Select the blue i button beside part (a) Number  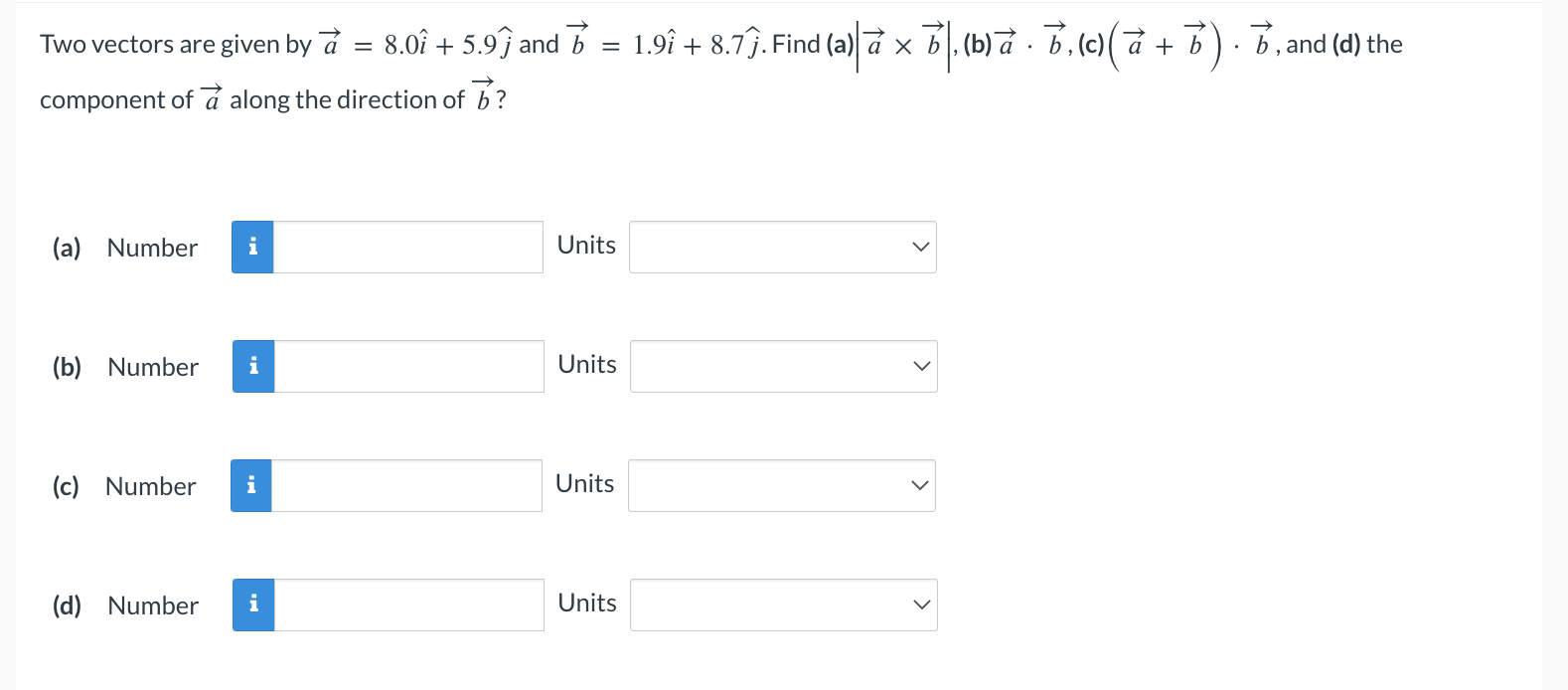pos(252,247)
